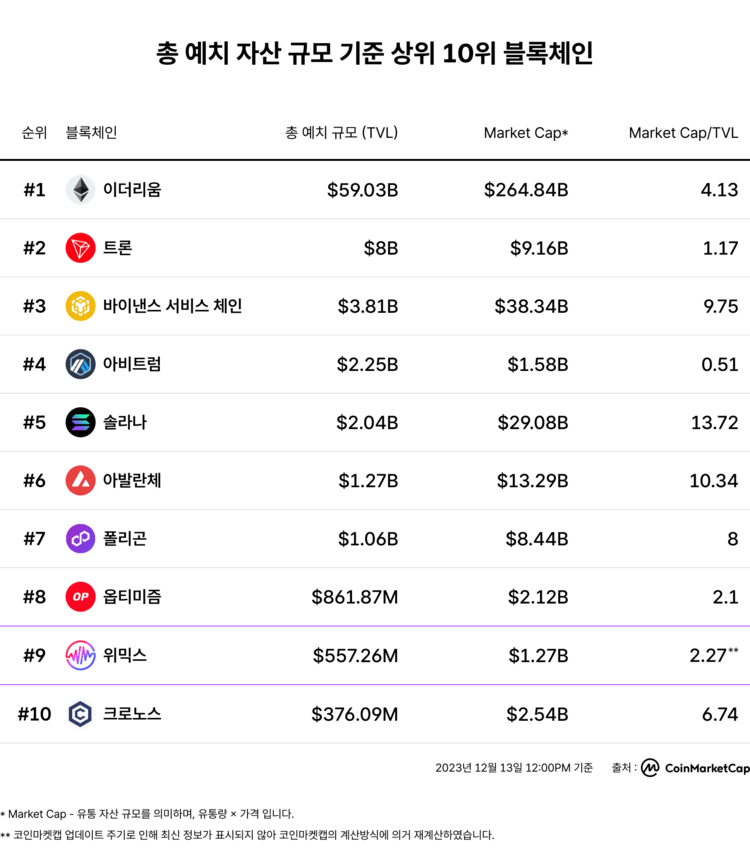Click the 위믹스 2.27 ratio value
This screenshot has height=868, width=750.
point(708,655)
